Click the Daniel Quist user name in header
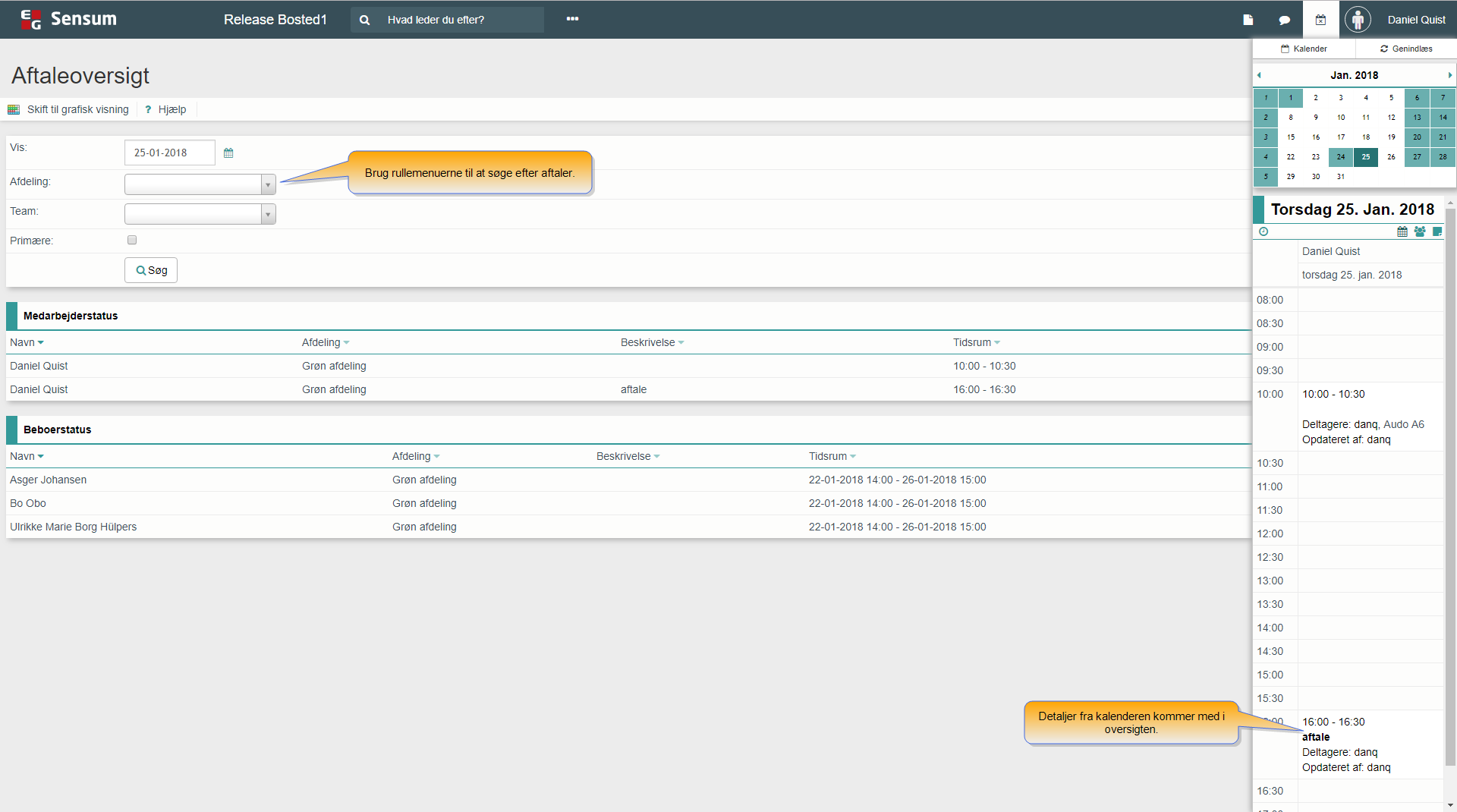The height and width of the screenshot is (812, 1457). [1416, 20]
